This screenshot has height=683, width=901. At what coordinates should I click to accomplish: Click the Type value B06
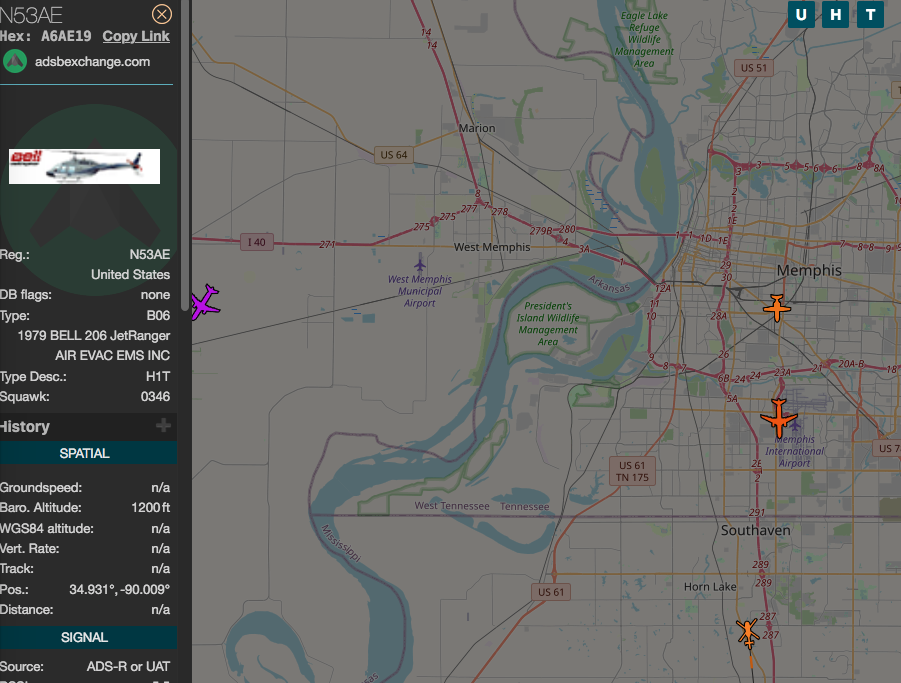click(158, 315)
